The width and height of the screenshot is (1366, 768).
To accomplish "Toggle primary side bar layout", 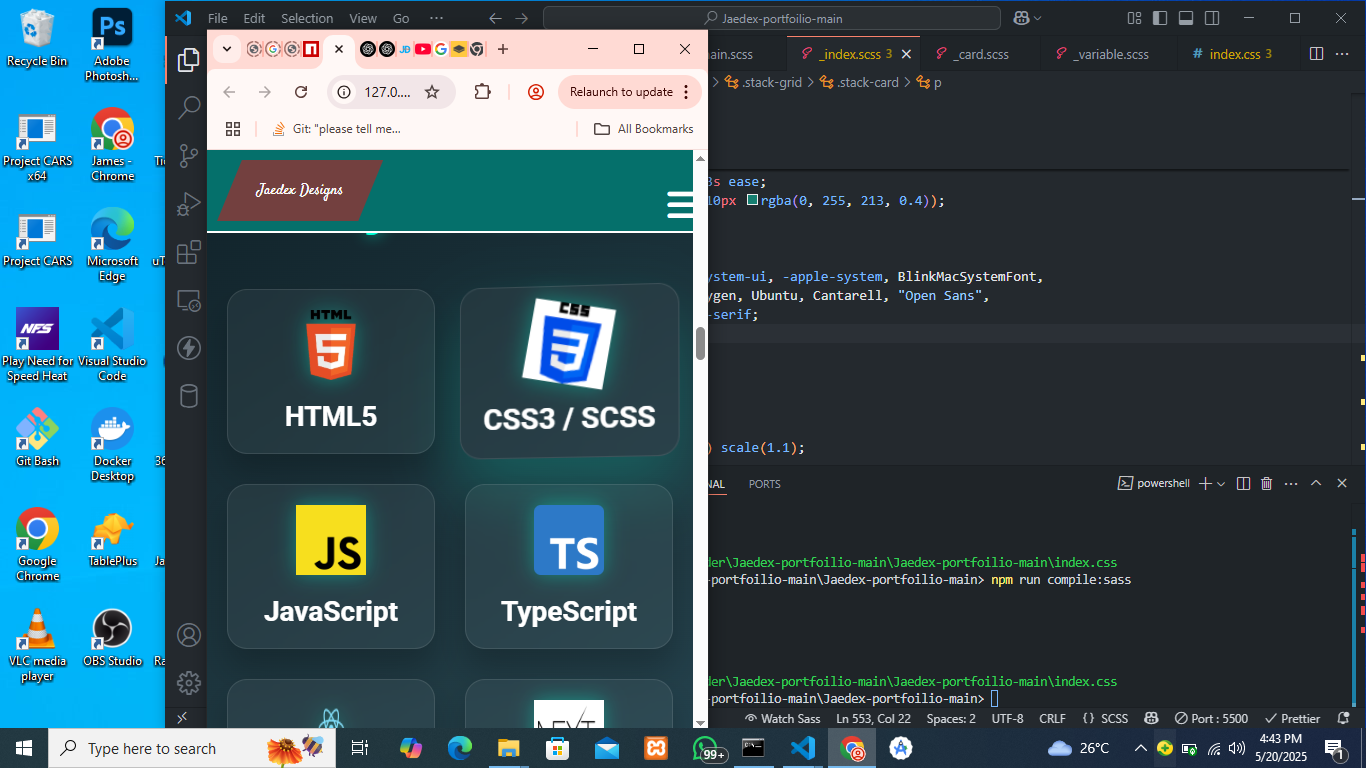I will (x=1160, y=18).
